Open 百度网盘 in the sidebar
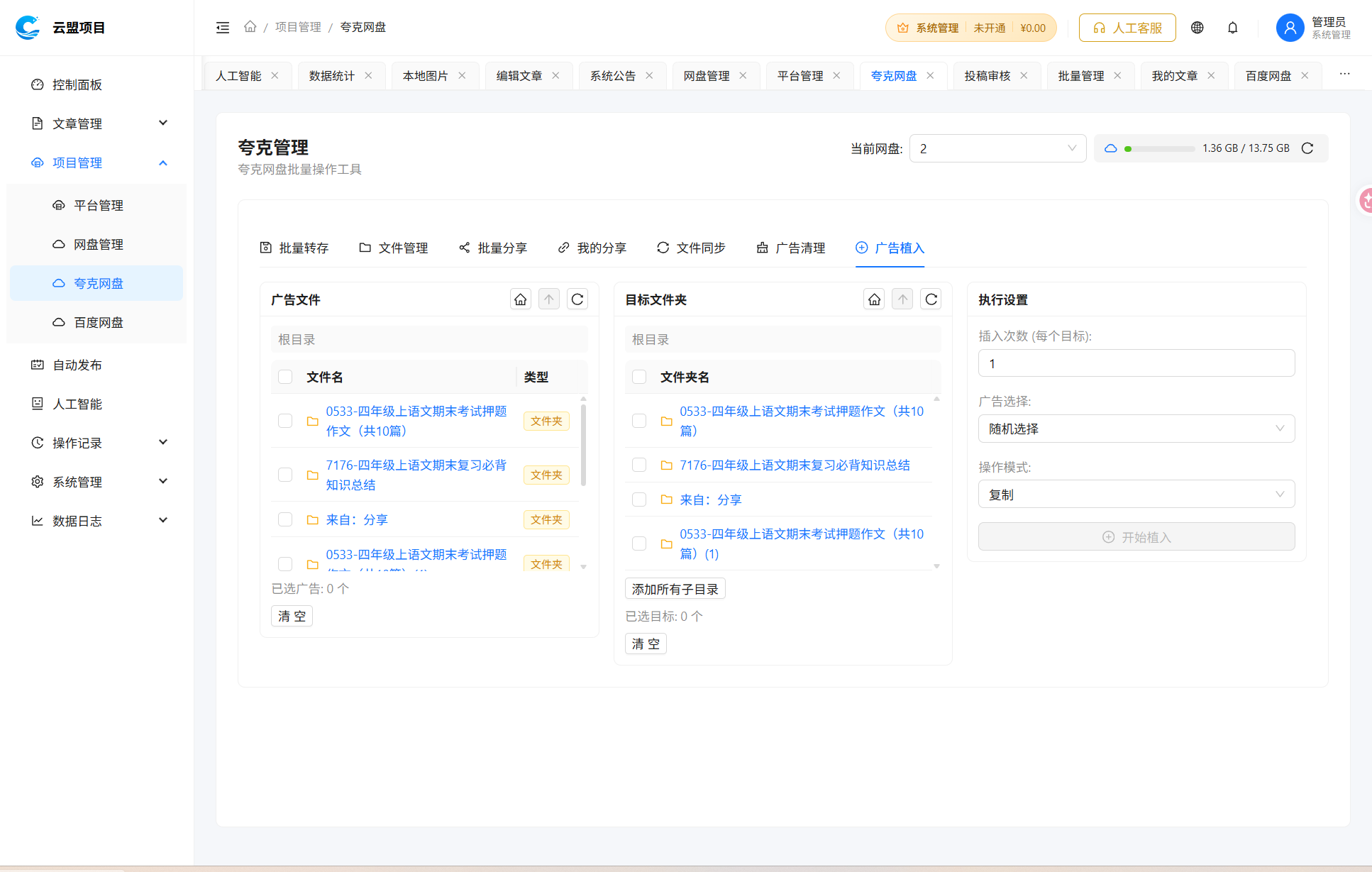This screenshot has height=872, width=1372. pos(96,322)
